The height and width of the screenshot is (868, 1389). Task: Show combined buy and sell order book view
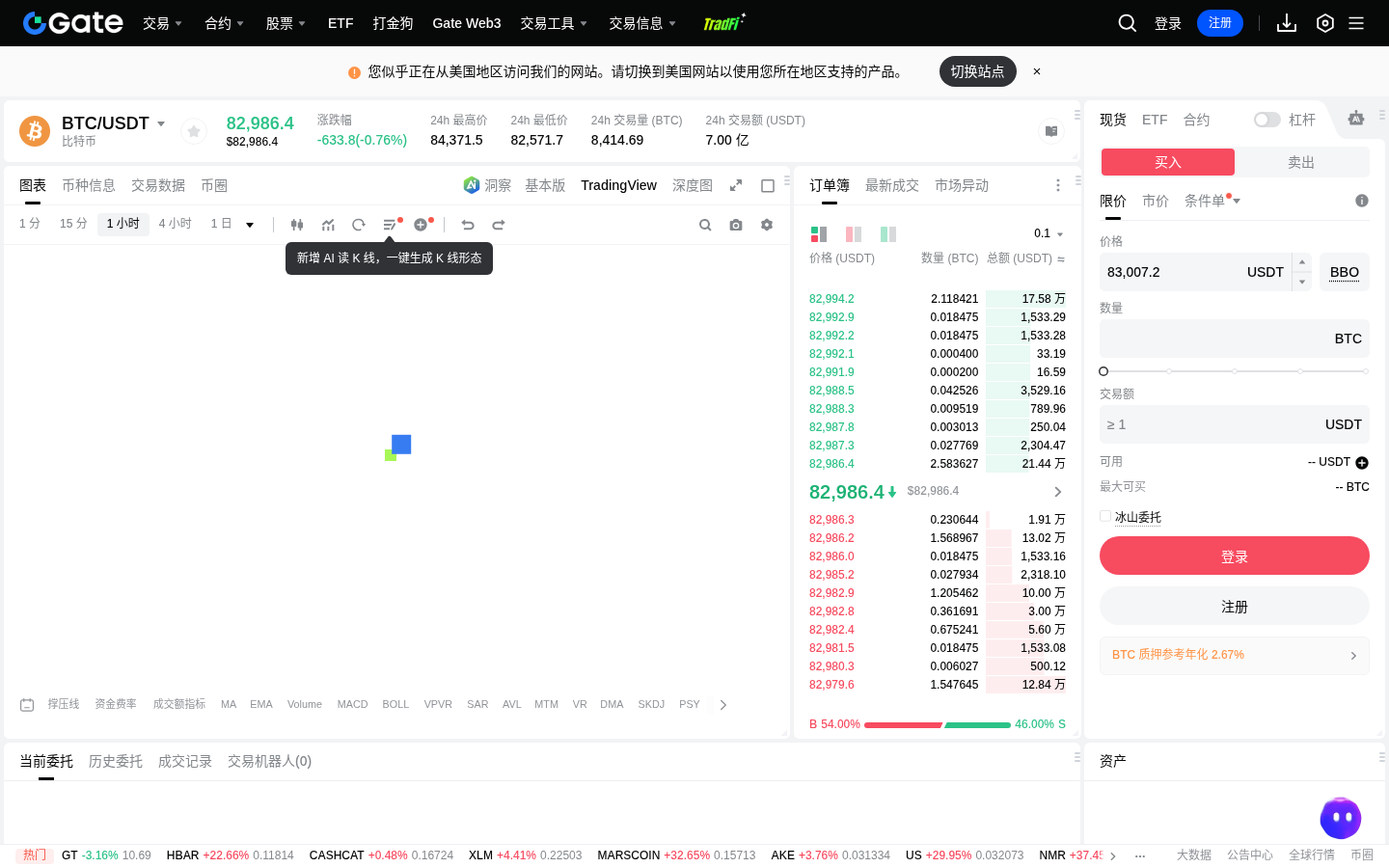pos(819,233)
